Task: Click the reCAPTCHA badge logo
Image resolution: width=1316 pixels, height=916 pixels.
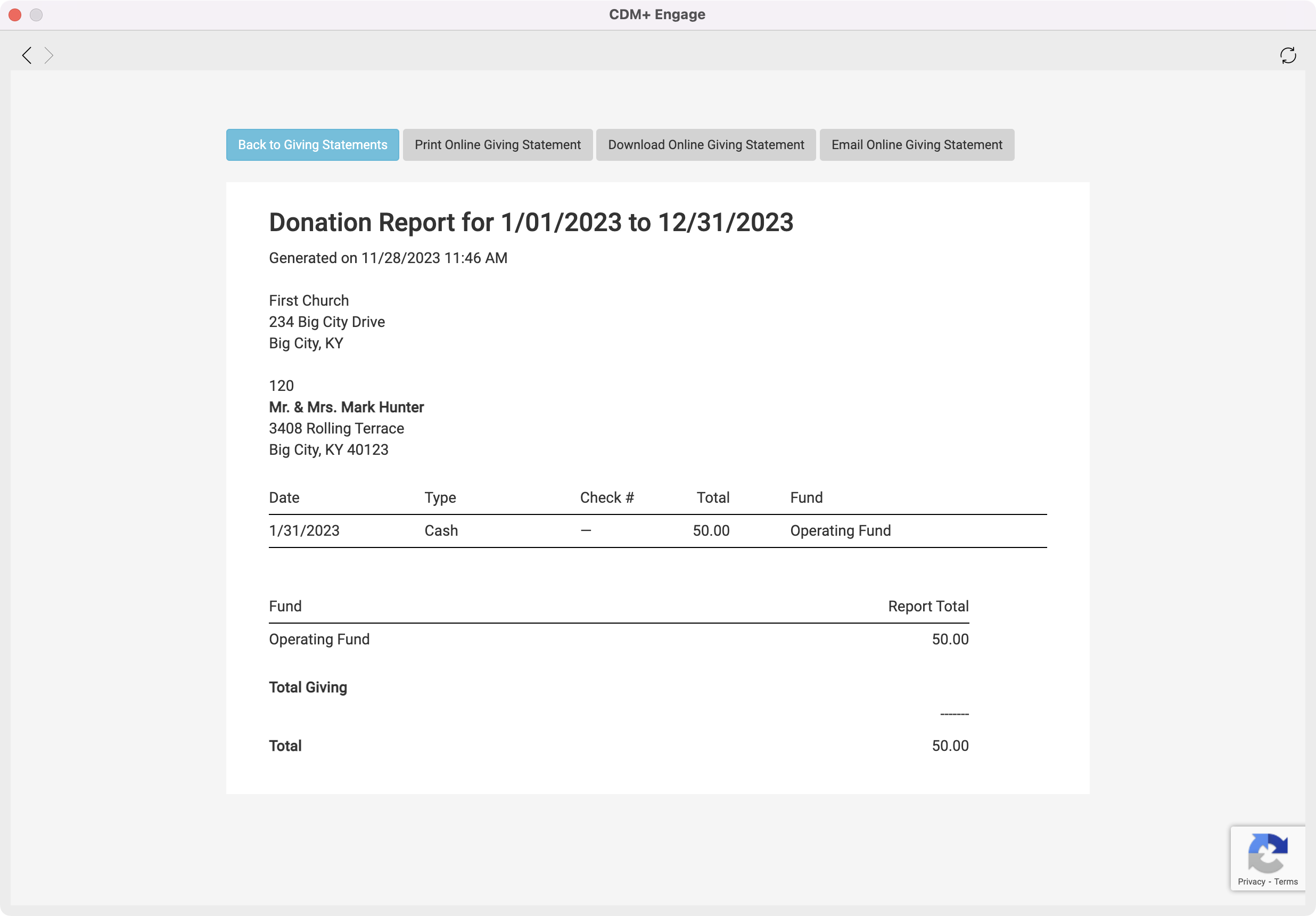Action: point(1267,853)
